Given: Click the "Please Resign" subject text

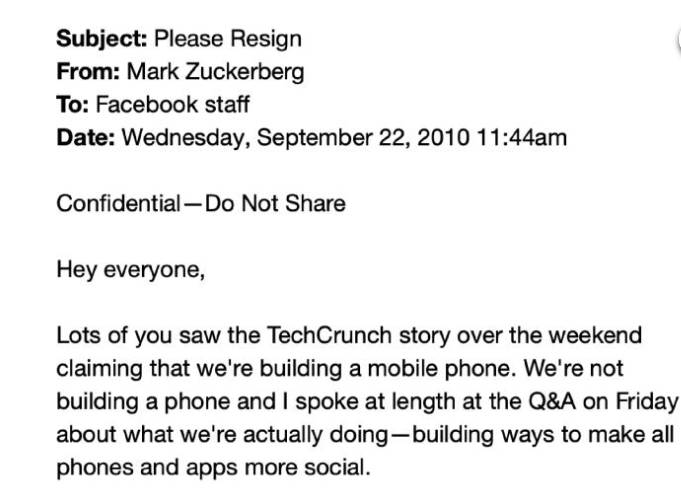Looking at the screenshot, I should click(x=228, y=41).
